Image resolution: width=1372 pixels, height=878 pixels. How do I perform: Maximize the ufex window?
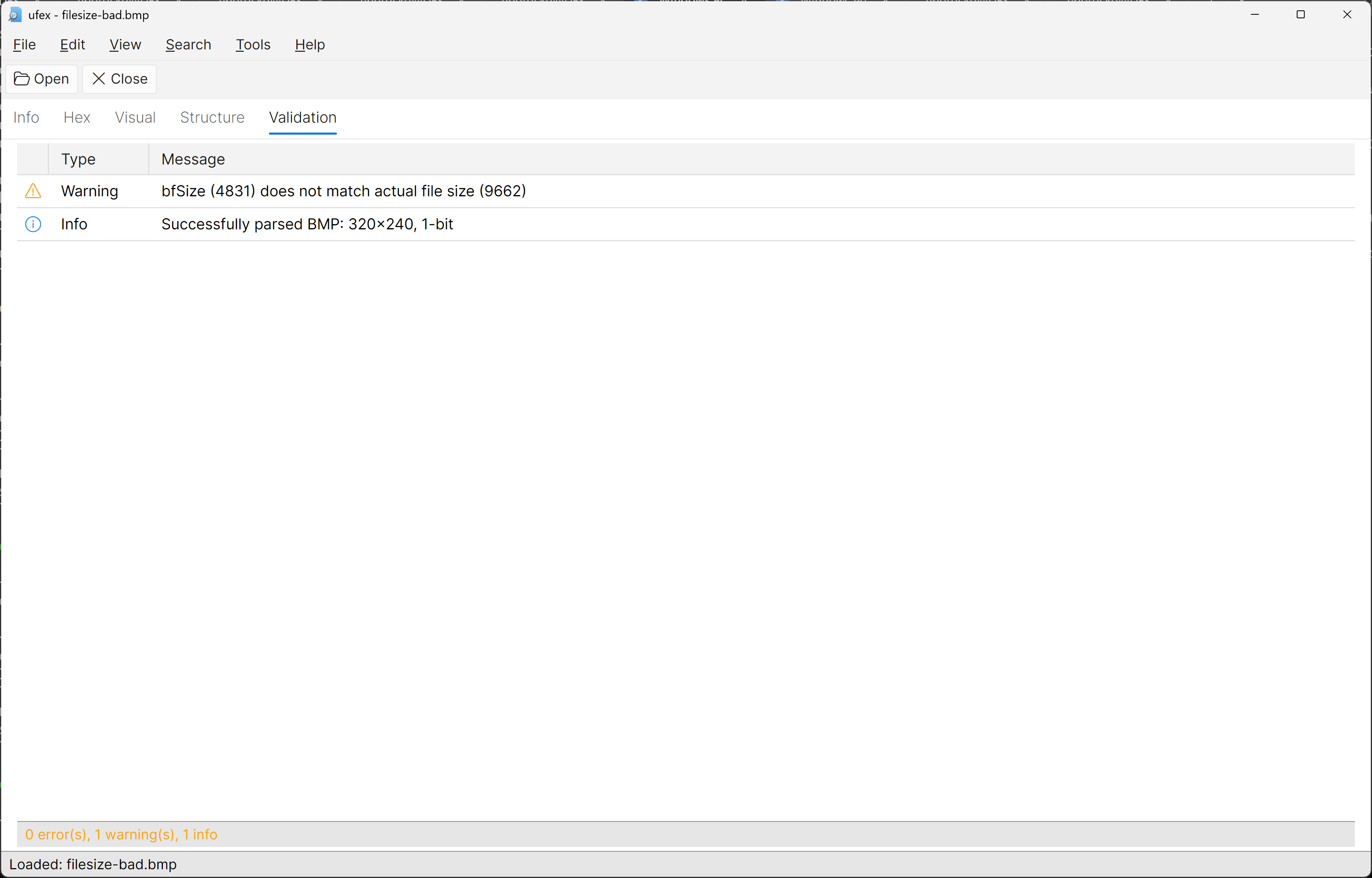pyautogui.click(x=1300, y=15)
